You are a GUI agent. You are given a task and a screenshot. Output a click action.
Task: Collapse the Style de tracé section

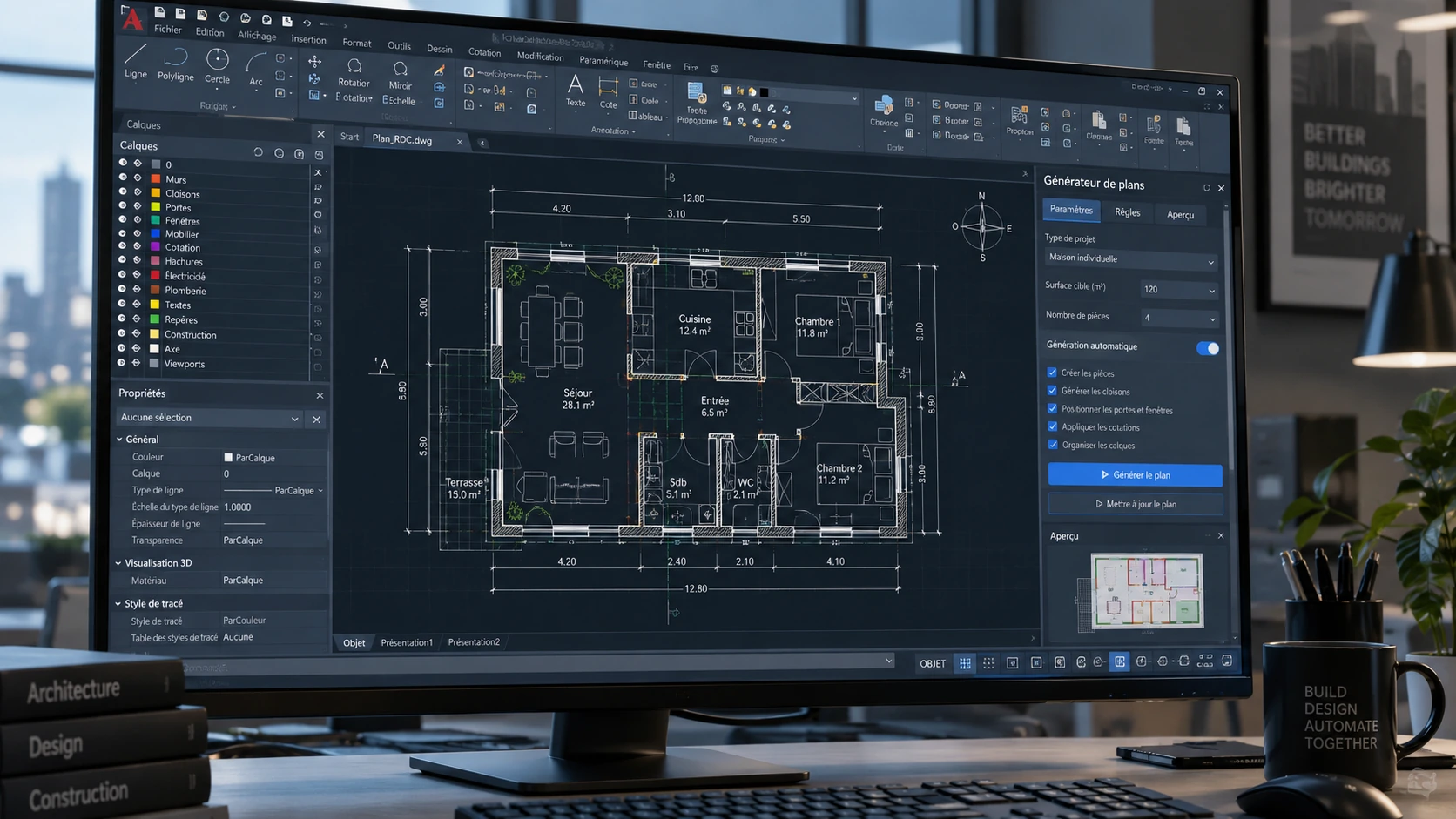(118, 603)
